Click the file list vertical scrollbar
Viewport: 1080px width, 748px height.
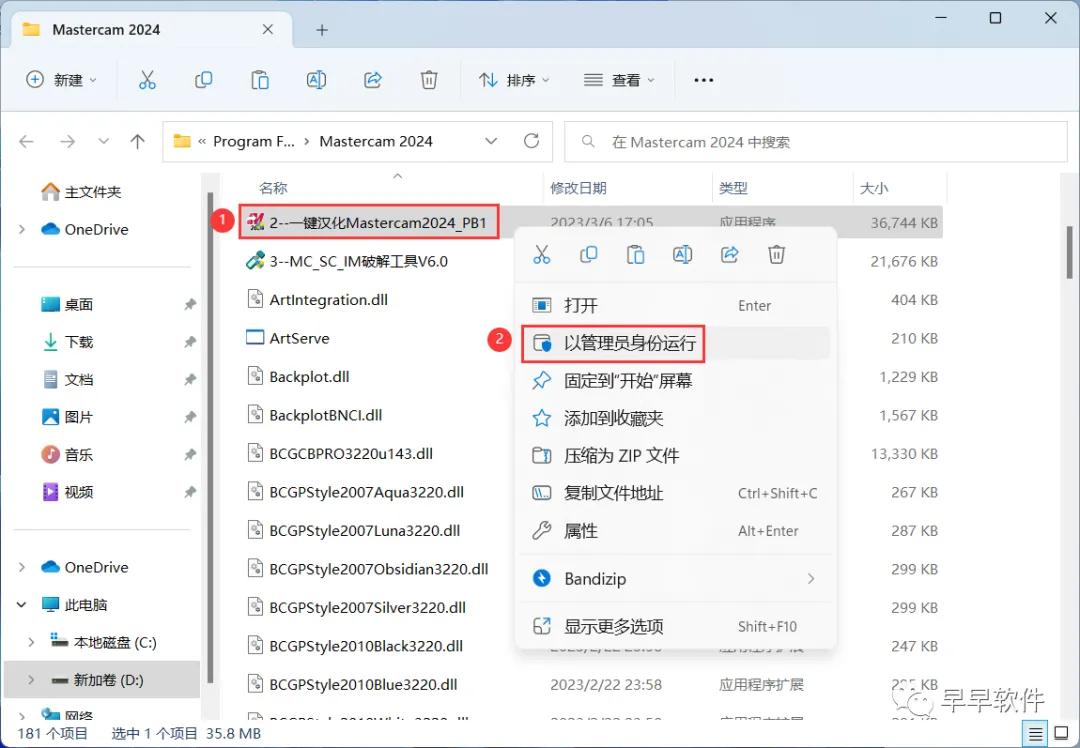tap(1070, 253)
